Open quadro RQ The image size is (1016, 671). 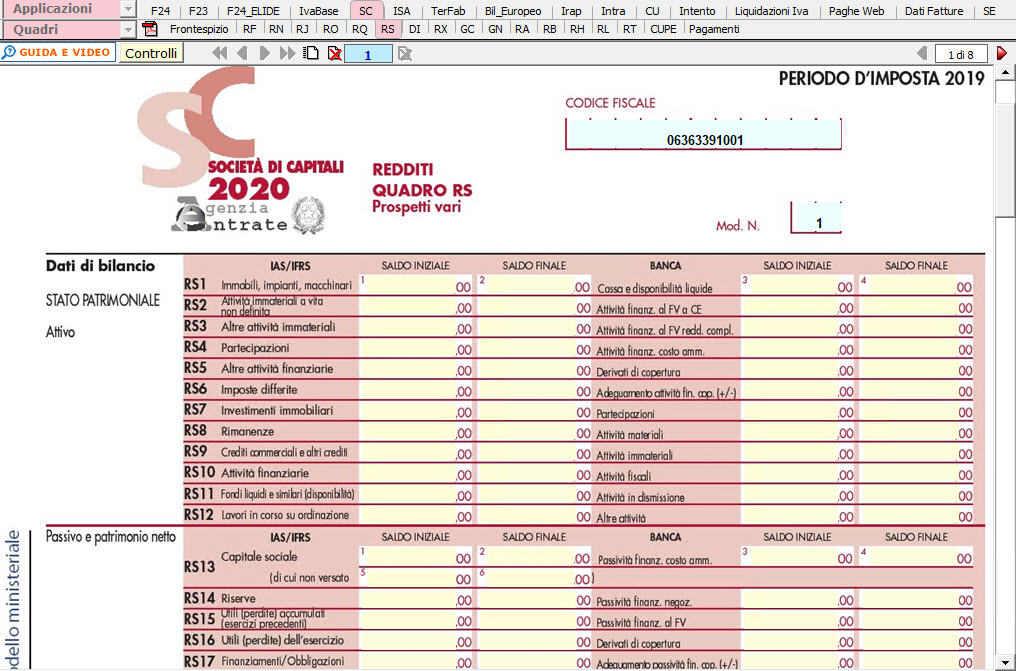(360, 29)
